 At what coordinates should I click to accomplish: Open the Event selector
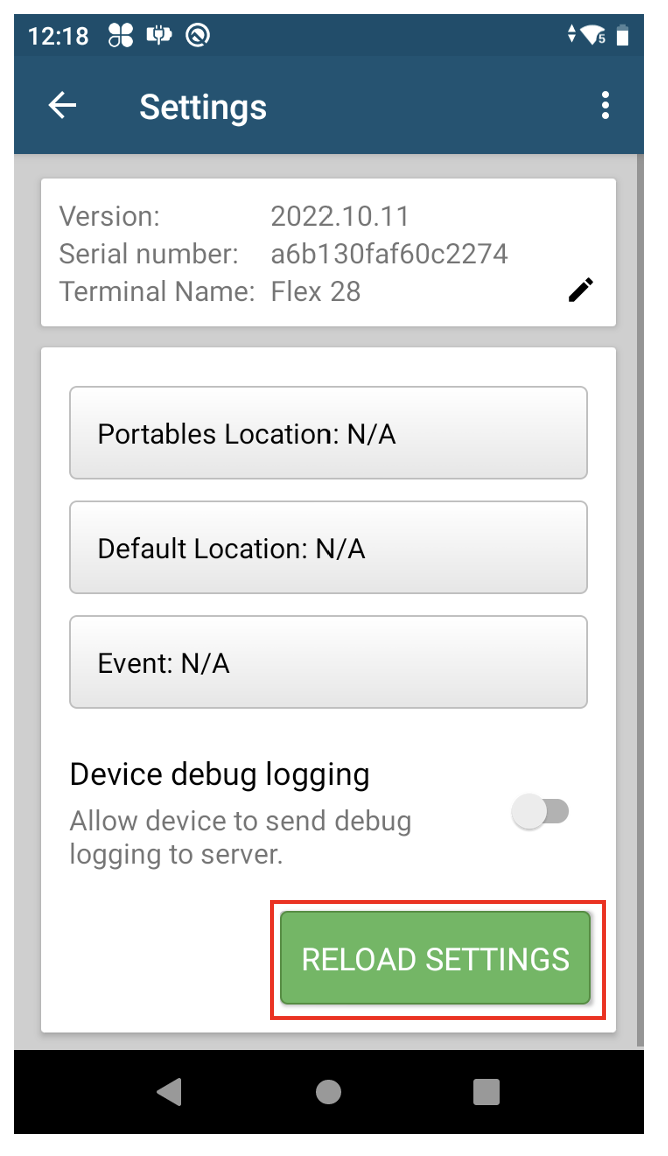tap(328, 662)
